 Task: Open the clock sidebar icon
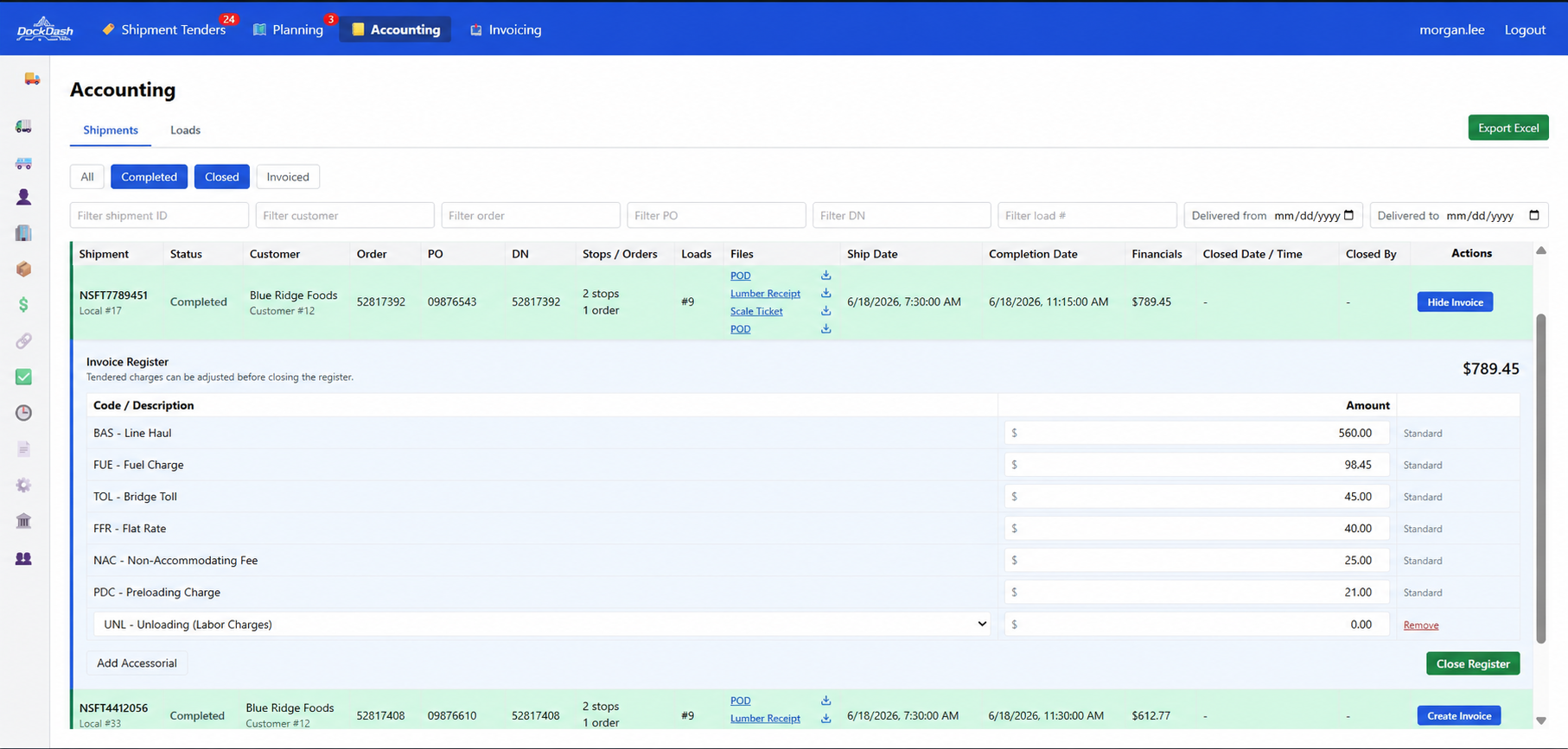(x=23, y=413)
